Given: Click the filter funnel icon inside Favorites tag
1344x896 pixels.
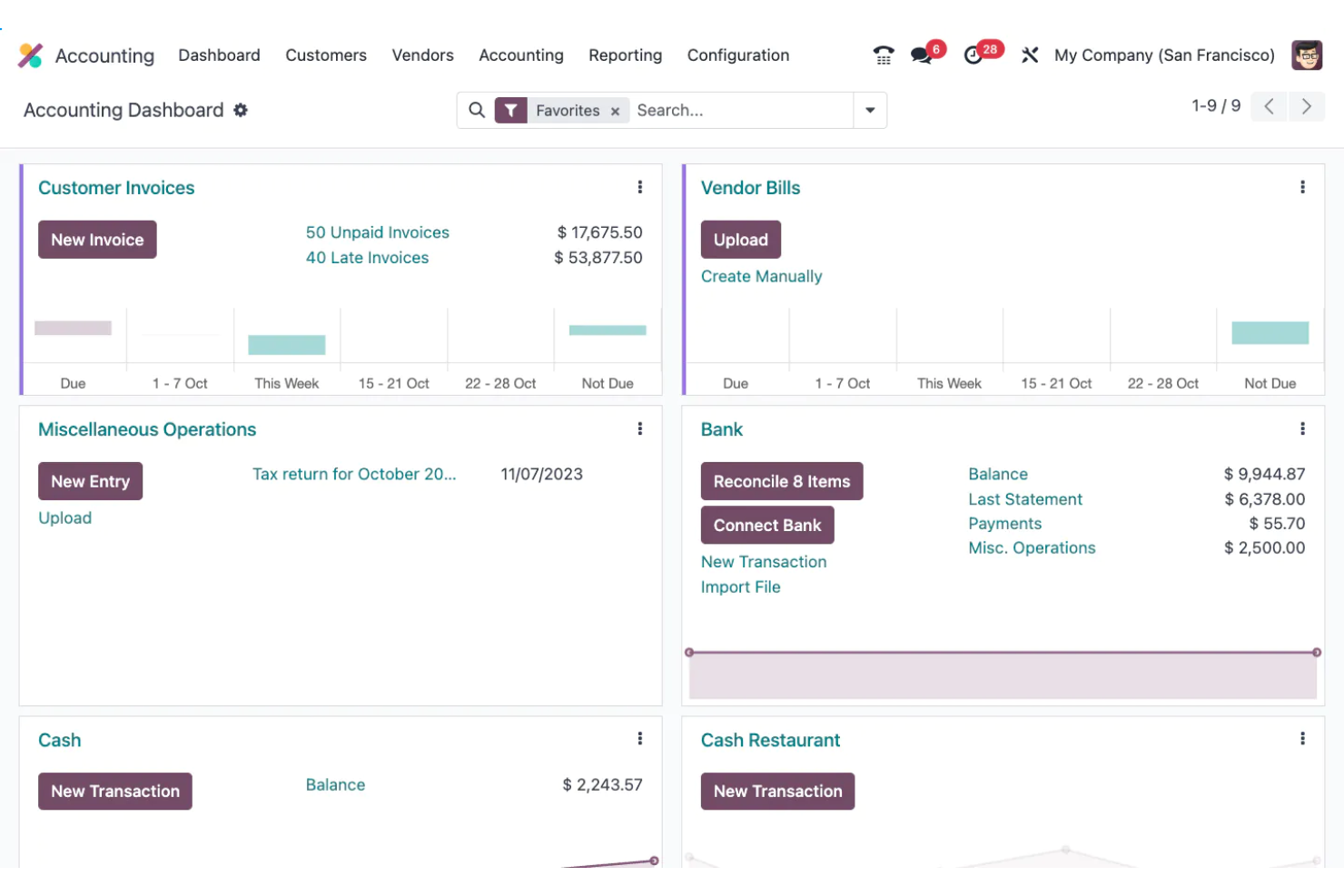Looking at the screenshot, I should pos(511,110).
